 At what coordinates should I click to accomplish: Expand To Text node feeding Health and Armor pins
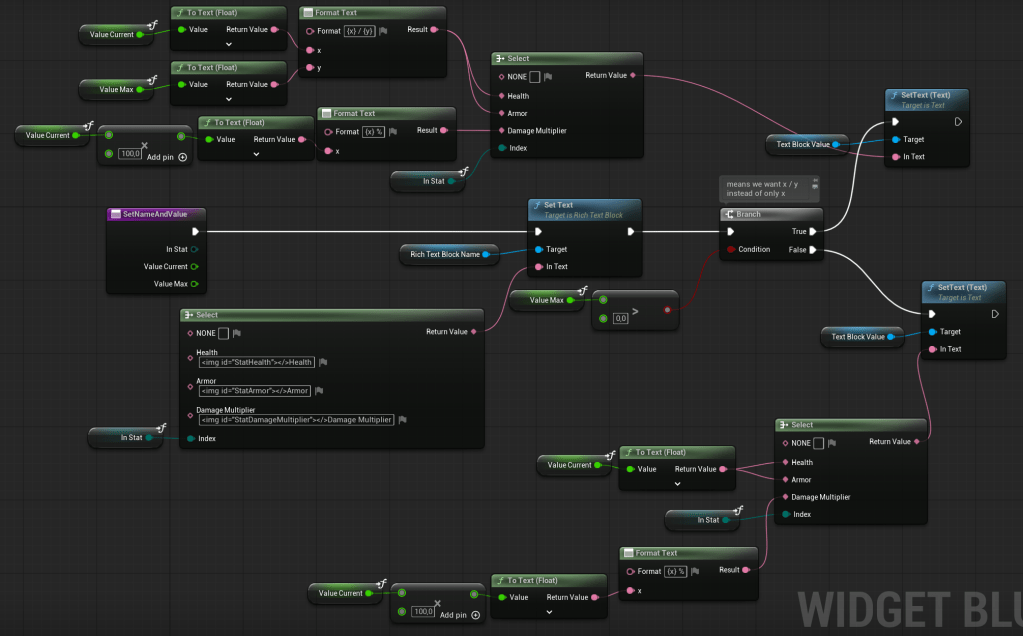coord(678,483)
